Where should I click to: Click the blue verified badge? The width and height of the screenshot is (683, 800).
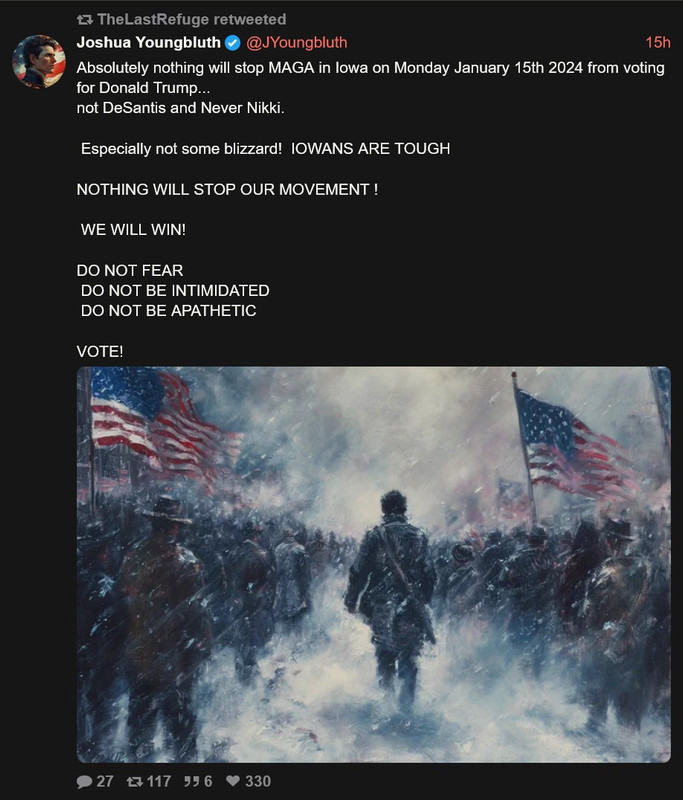[233, 43]
